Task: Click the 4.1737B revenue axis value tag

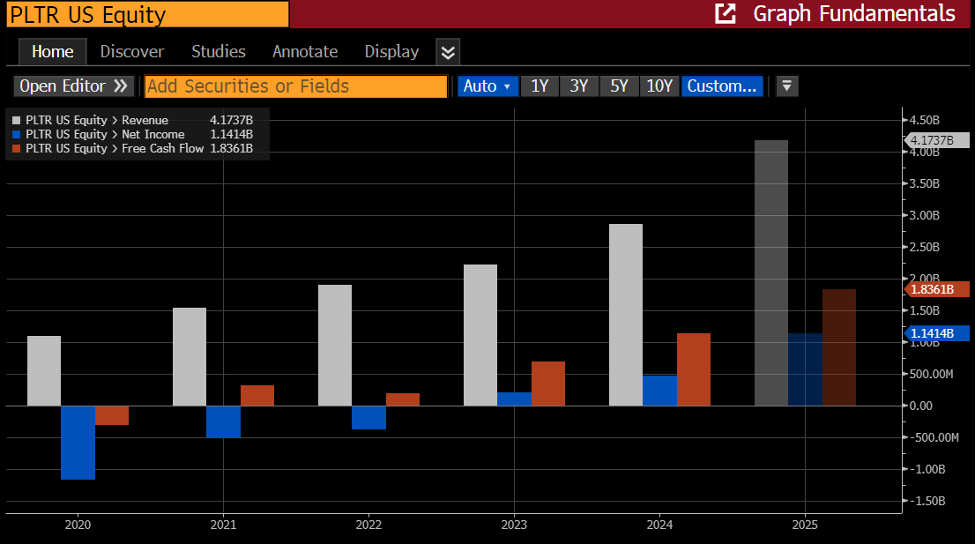Action: 936,140
